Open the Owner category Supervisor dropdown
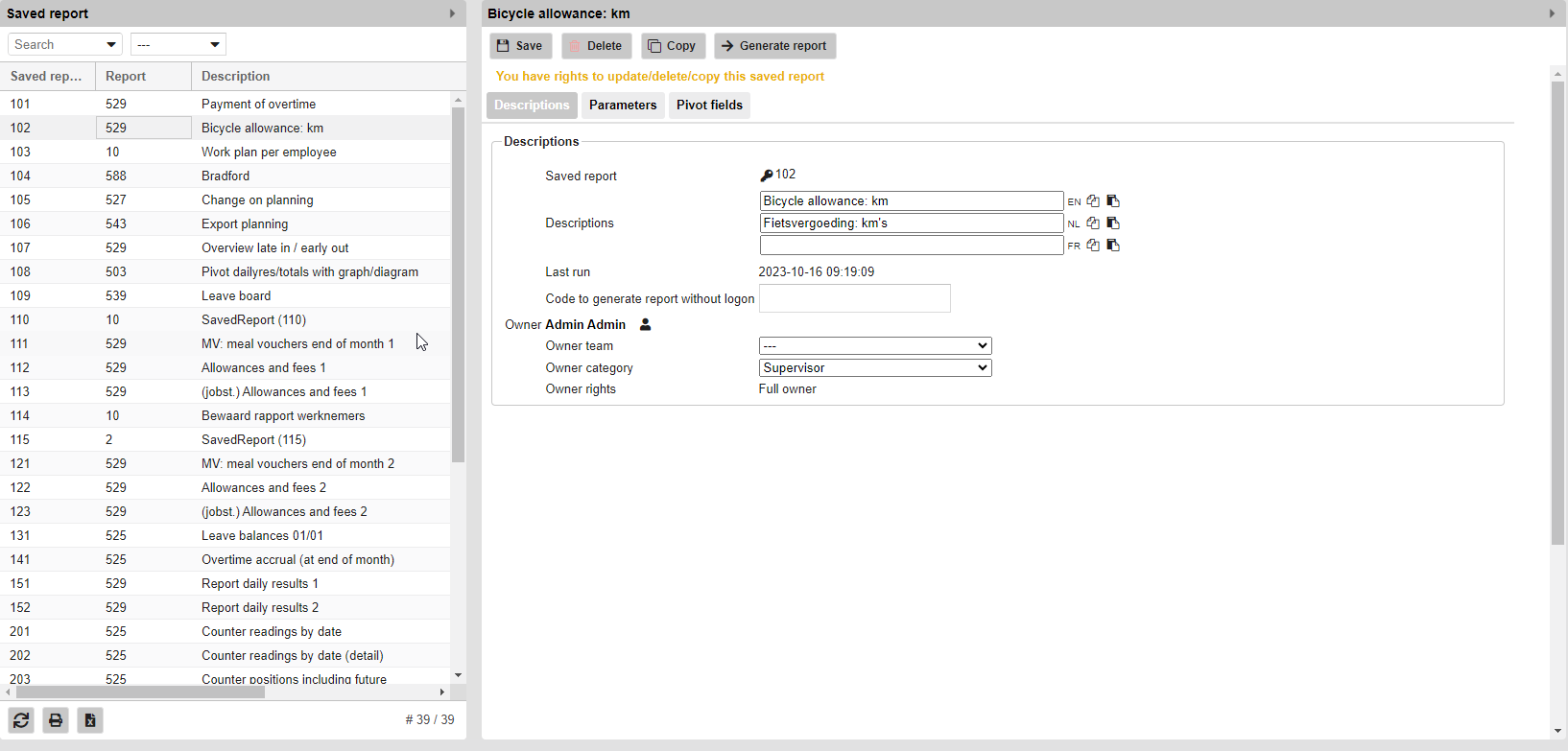This screenshot has width=1568, height=751. coord(874,368)
